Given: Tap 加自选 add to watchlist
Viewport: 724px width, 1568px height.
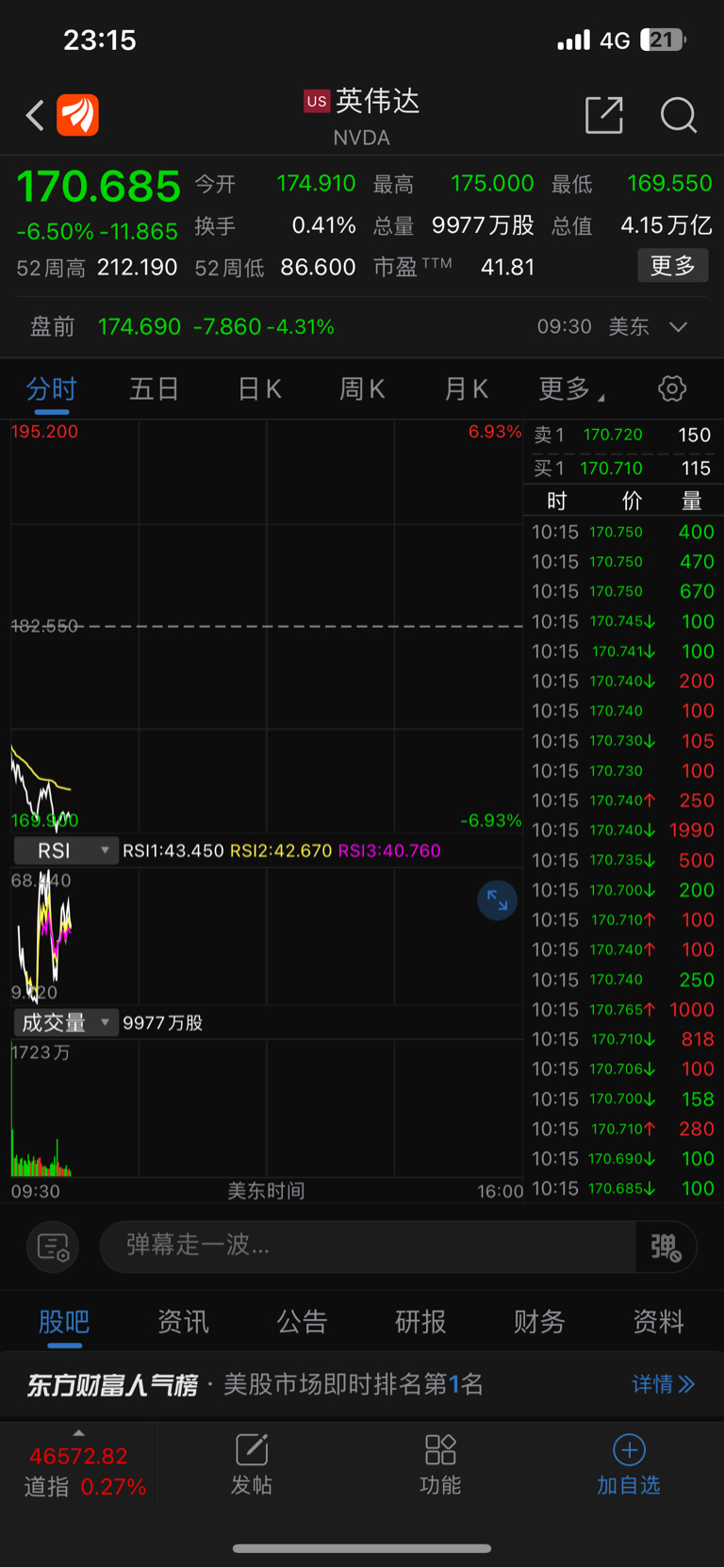Looking at the screenshot, I should coord(629,1464).
